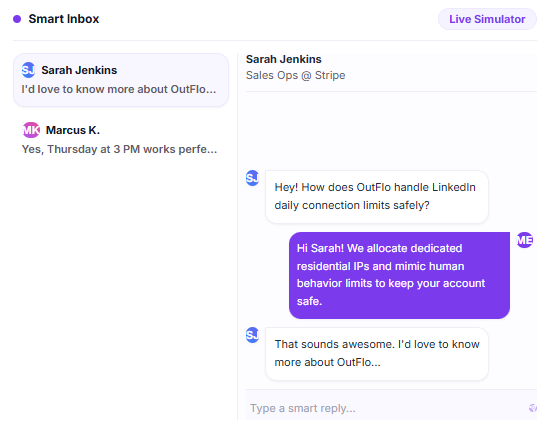
Task: Click Sarah Jenkins name in chat header
Action: coord(283,59)
